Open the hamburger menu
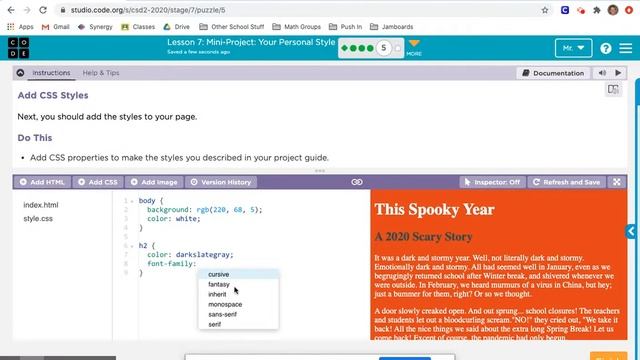The height and width of the screenshot is (360, 640). pyautogui.click(x=626, y=48)
